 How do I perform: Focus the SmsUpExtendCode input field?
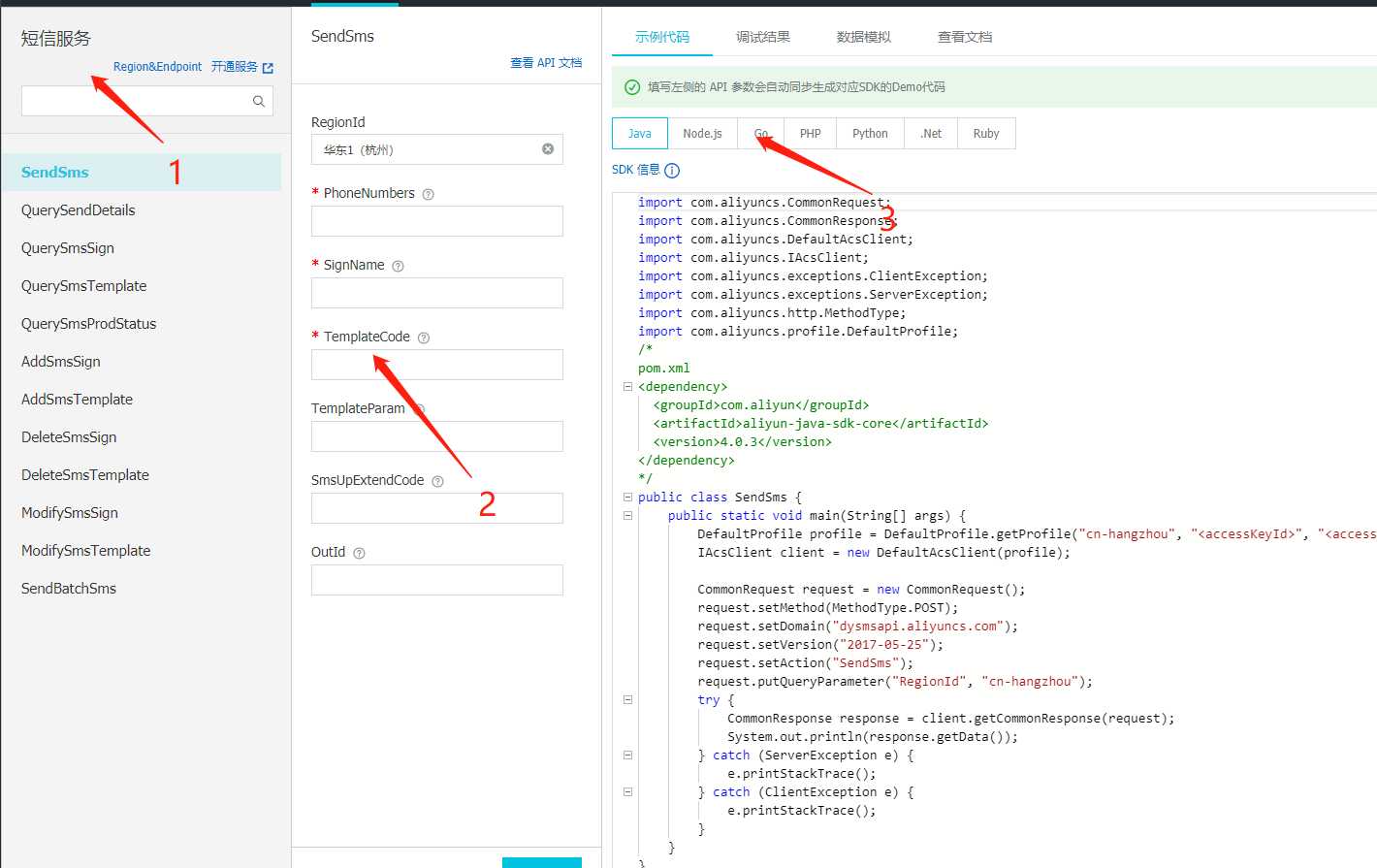click(x=437, y=508)
